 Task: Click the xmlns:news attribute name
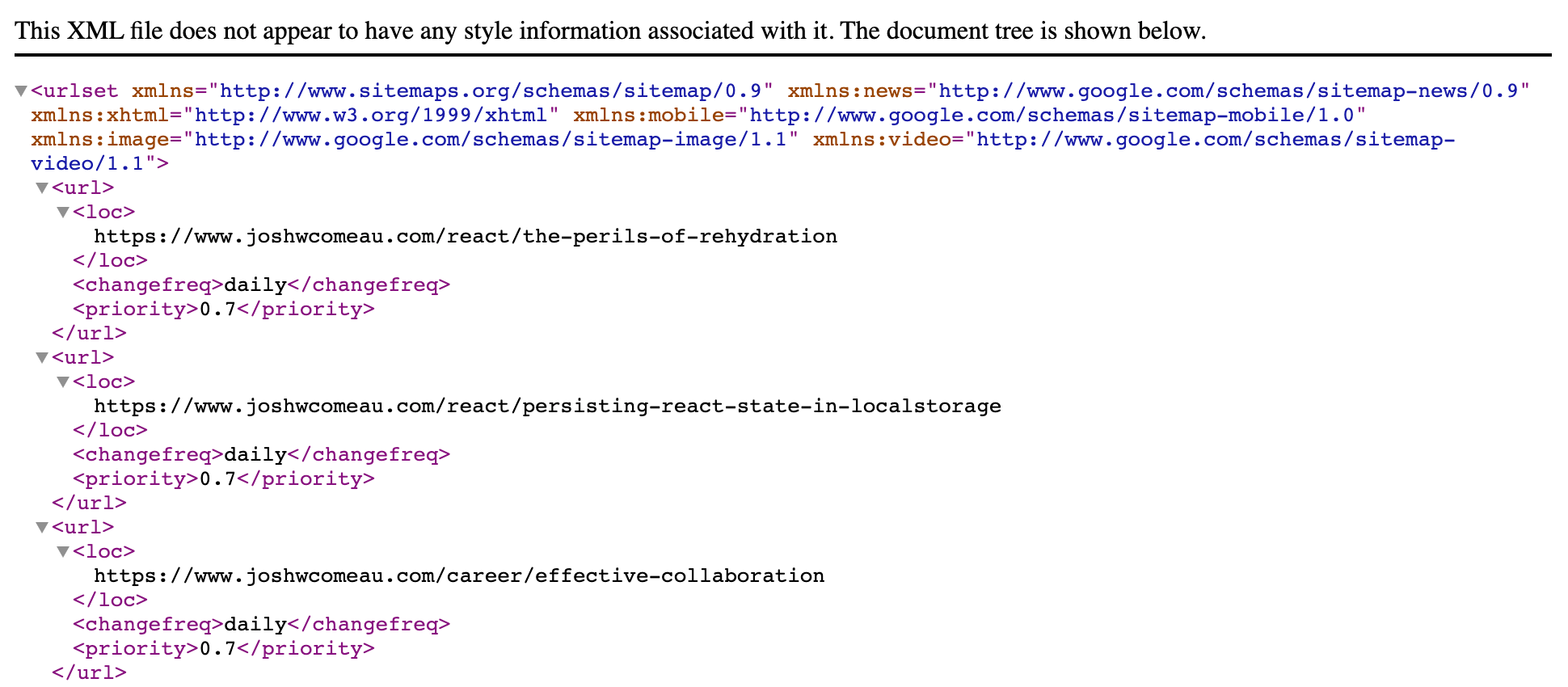[851, 91]
